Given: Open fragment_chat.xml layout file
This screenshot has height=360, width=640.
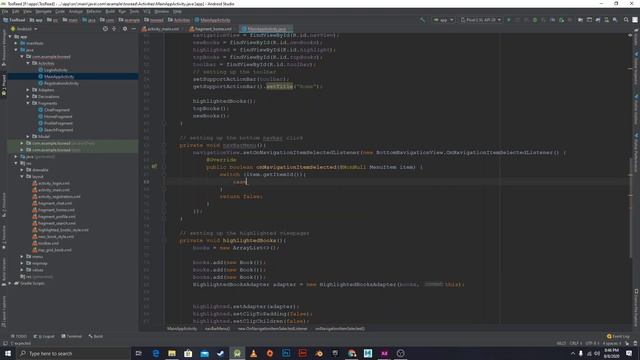Looking at the screenshot, I should [55, 203].
